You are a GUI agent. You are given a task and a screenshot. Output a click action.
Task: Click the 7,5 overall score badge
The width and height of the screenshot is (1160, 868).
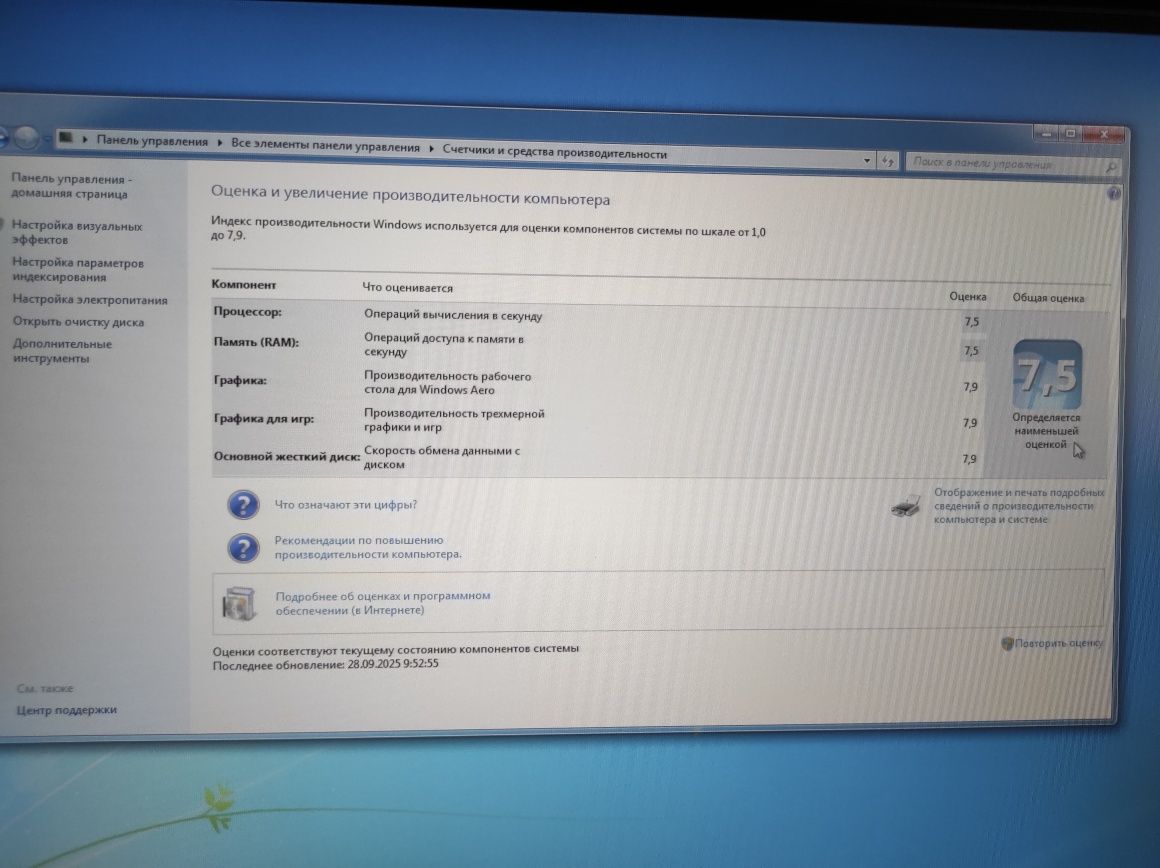point(1047,374)
